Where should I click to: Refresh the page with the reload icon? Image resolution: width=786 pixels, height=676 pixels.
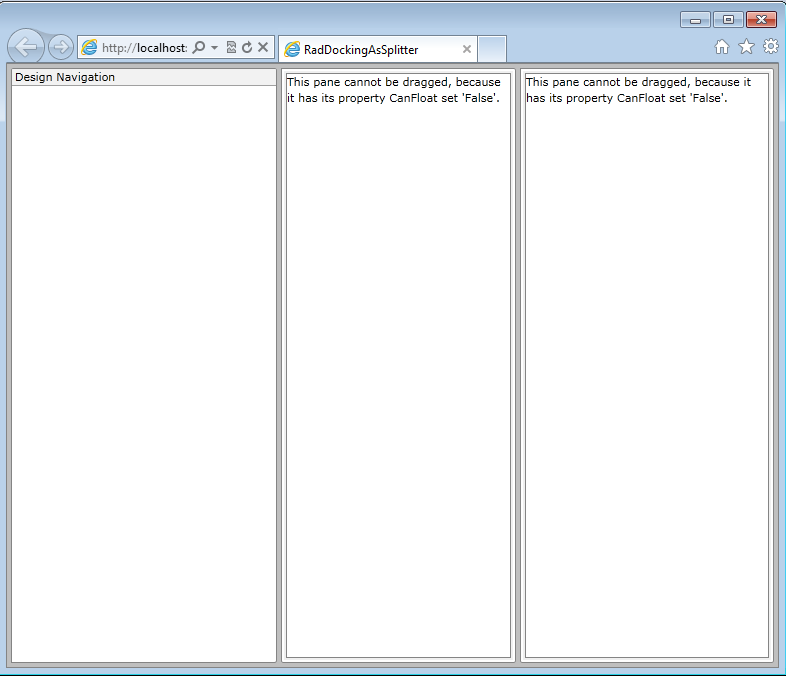click(x=247, y=47)
